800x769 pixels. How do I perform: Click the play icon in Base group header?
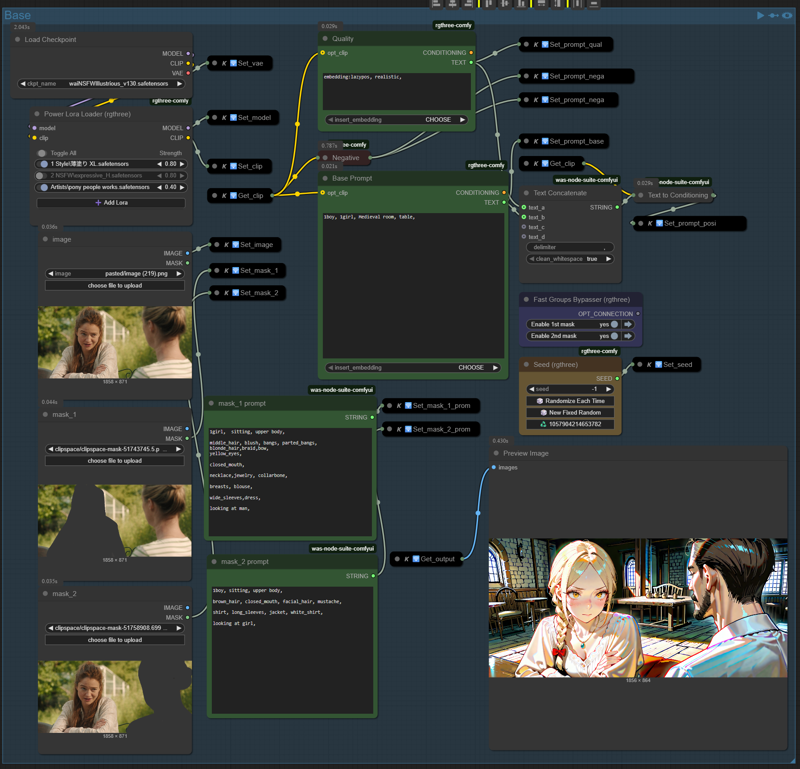coord(760,15)
